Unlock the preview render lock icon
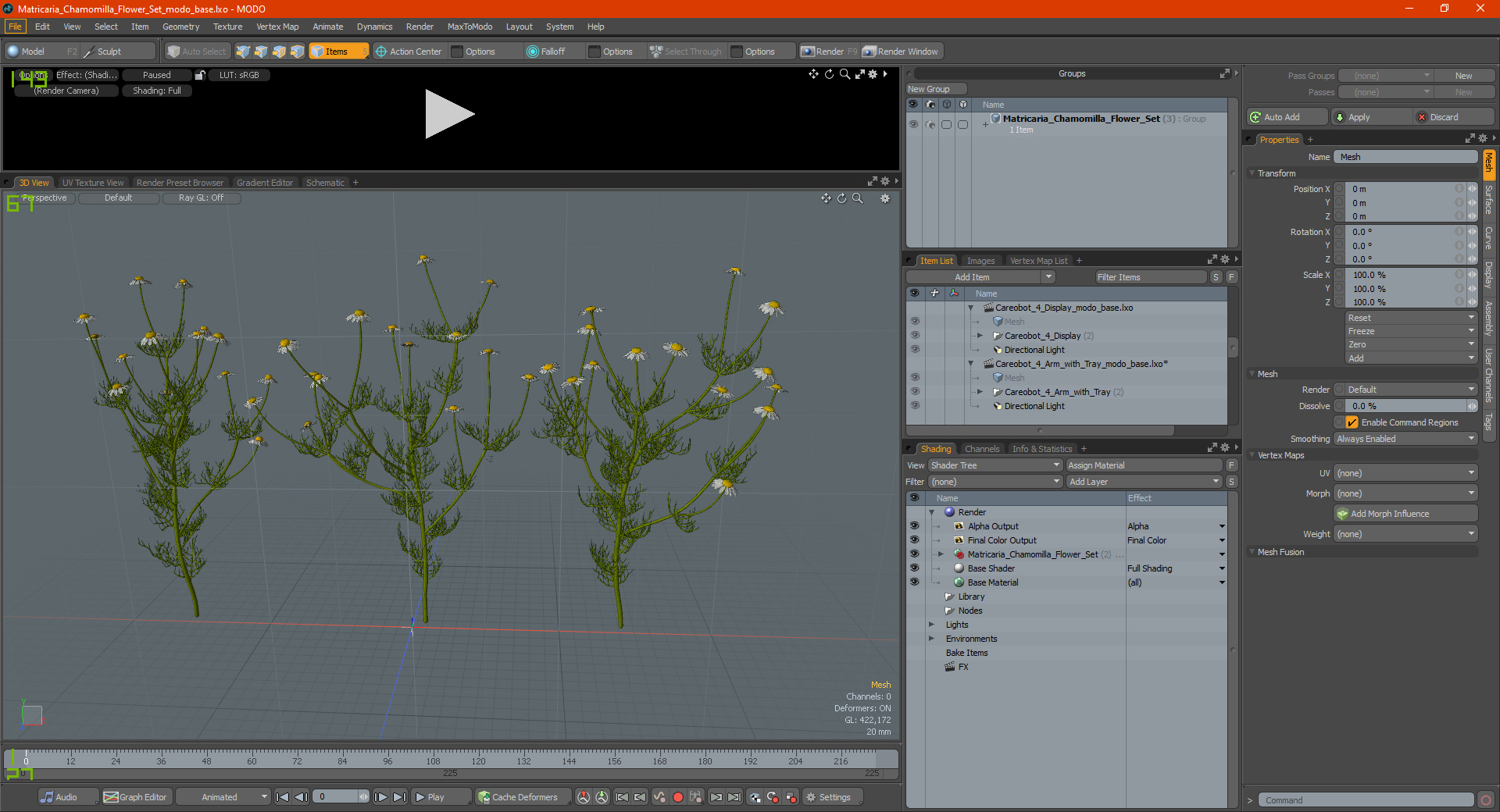 [x=200, y=75]
